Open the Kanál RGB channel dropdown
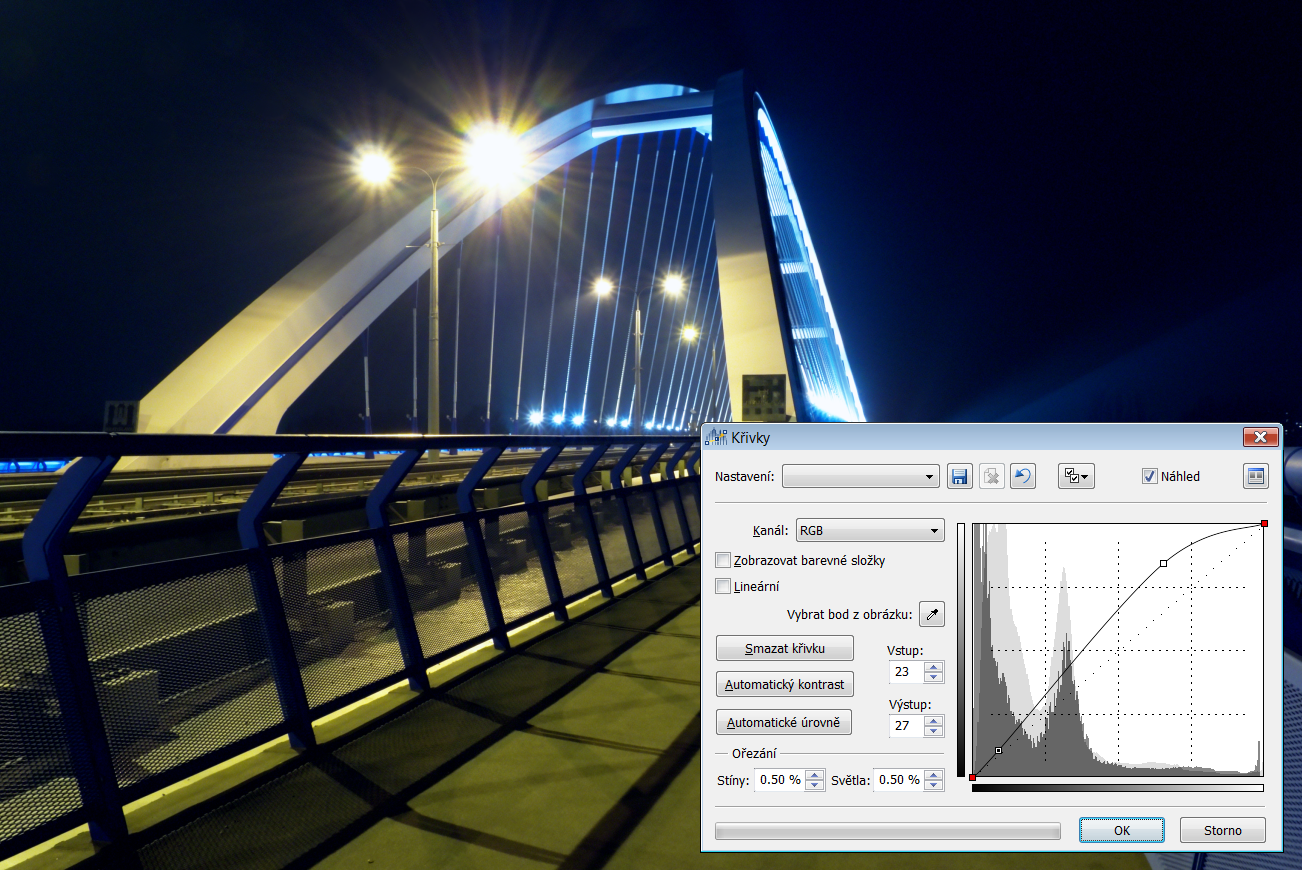 click(870, 530)
